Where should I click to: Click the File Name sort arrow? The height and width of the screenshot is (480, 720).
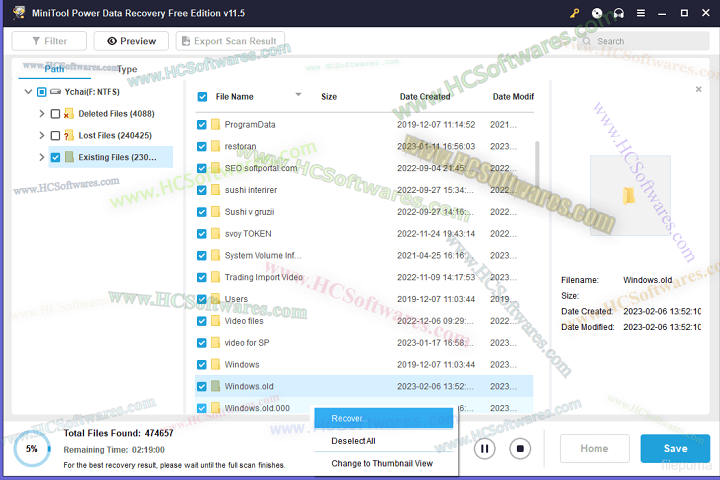point(298,95)
